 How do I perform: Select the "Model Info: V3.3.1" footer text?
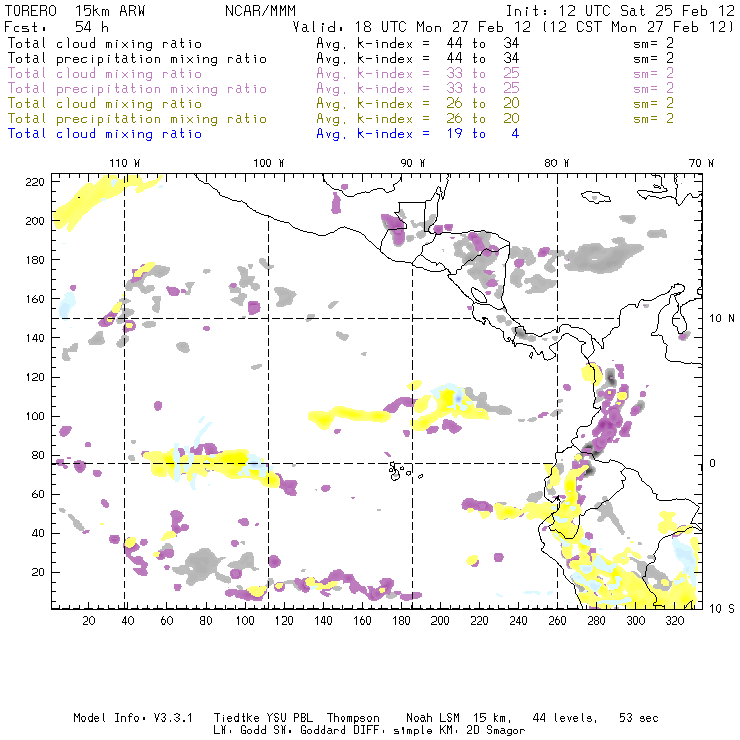click(x=133, y=718)
